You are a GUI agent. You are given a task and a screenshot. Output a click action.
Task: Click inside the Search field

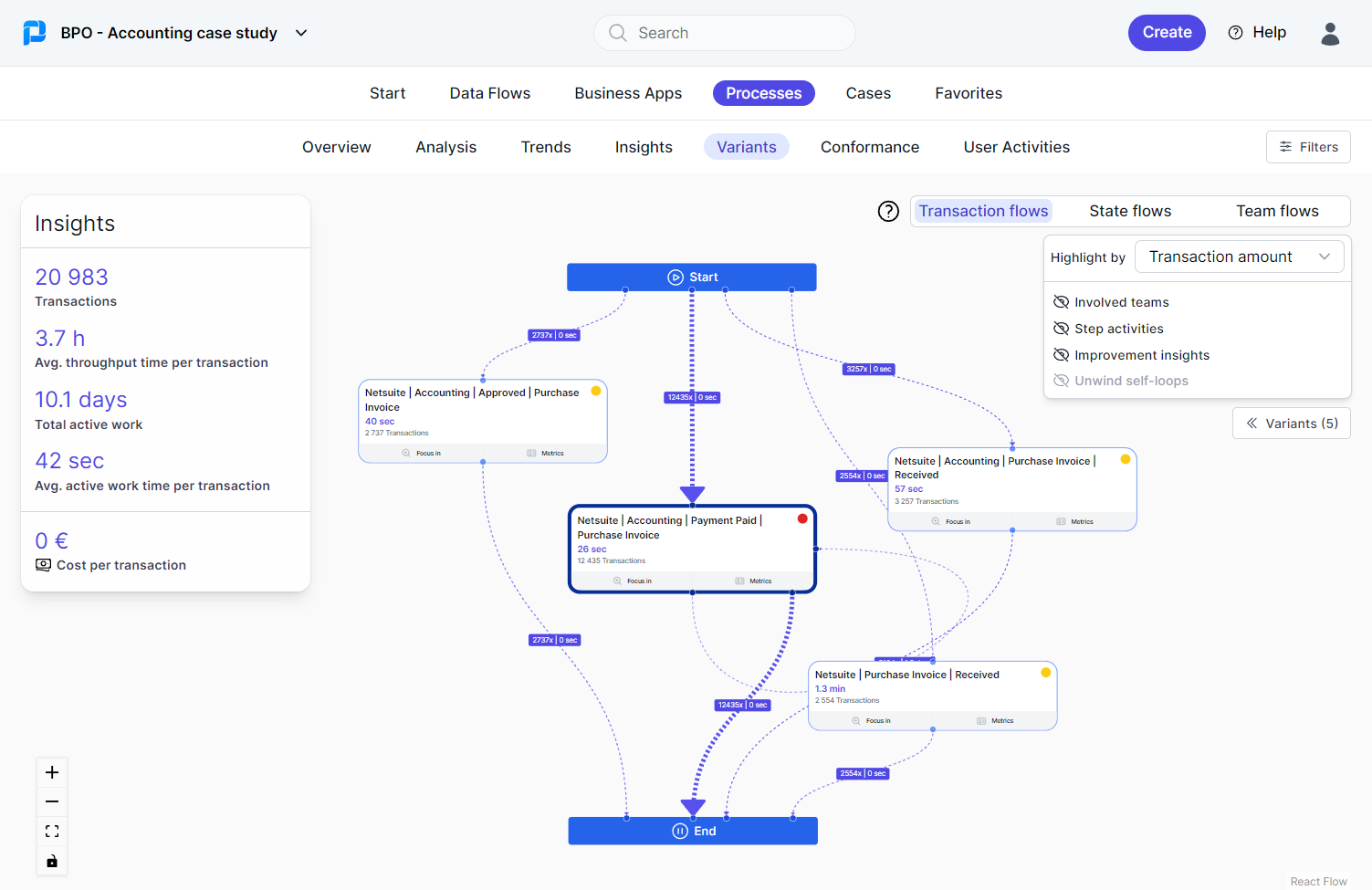724,32
